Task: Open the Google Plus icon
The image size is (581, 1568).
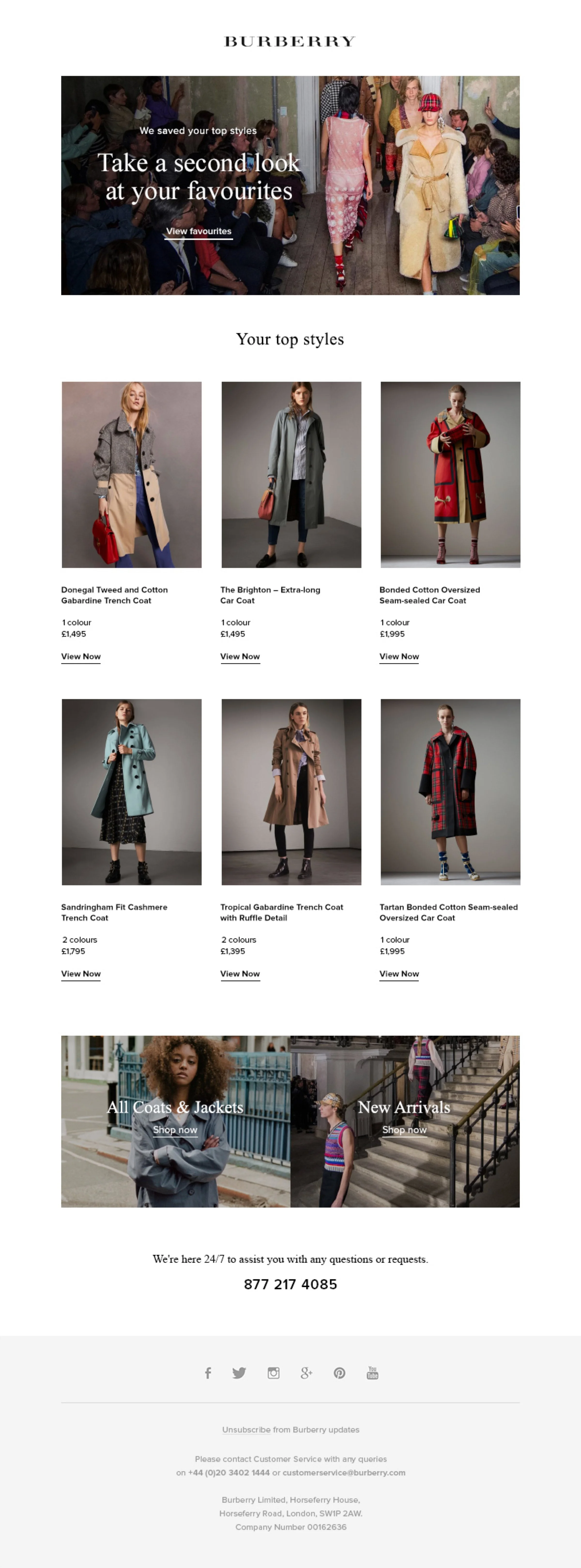Action: point(306,1373)
